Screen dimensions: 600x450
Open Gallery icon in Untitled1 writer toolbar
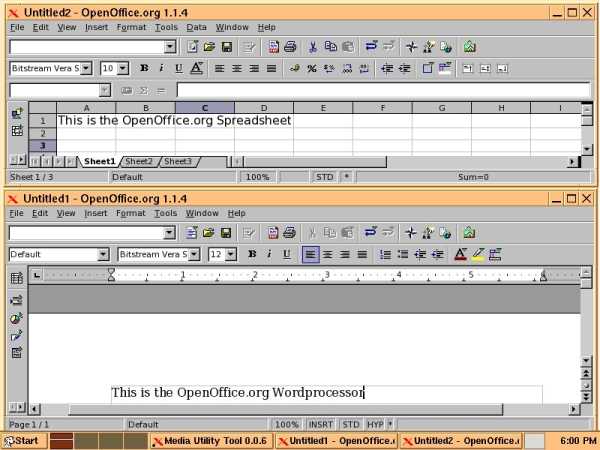coord(469,233)
